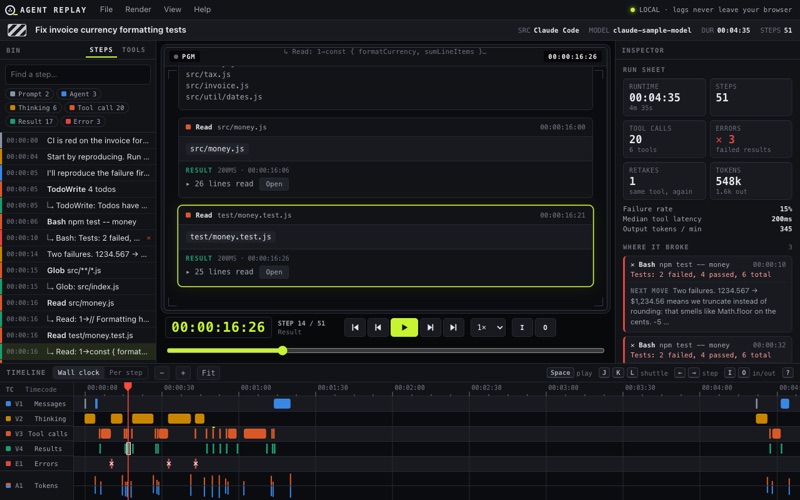Click the error x icon on Bash Tests row
Viewport: 800px width, 500px height.
click(148, 238)
